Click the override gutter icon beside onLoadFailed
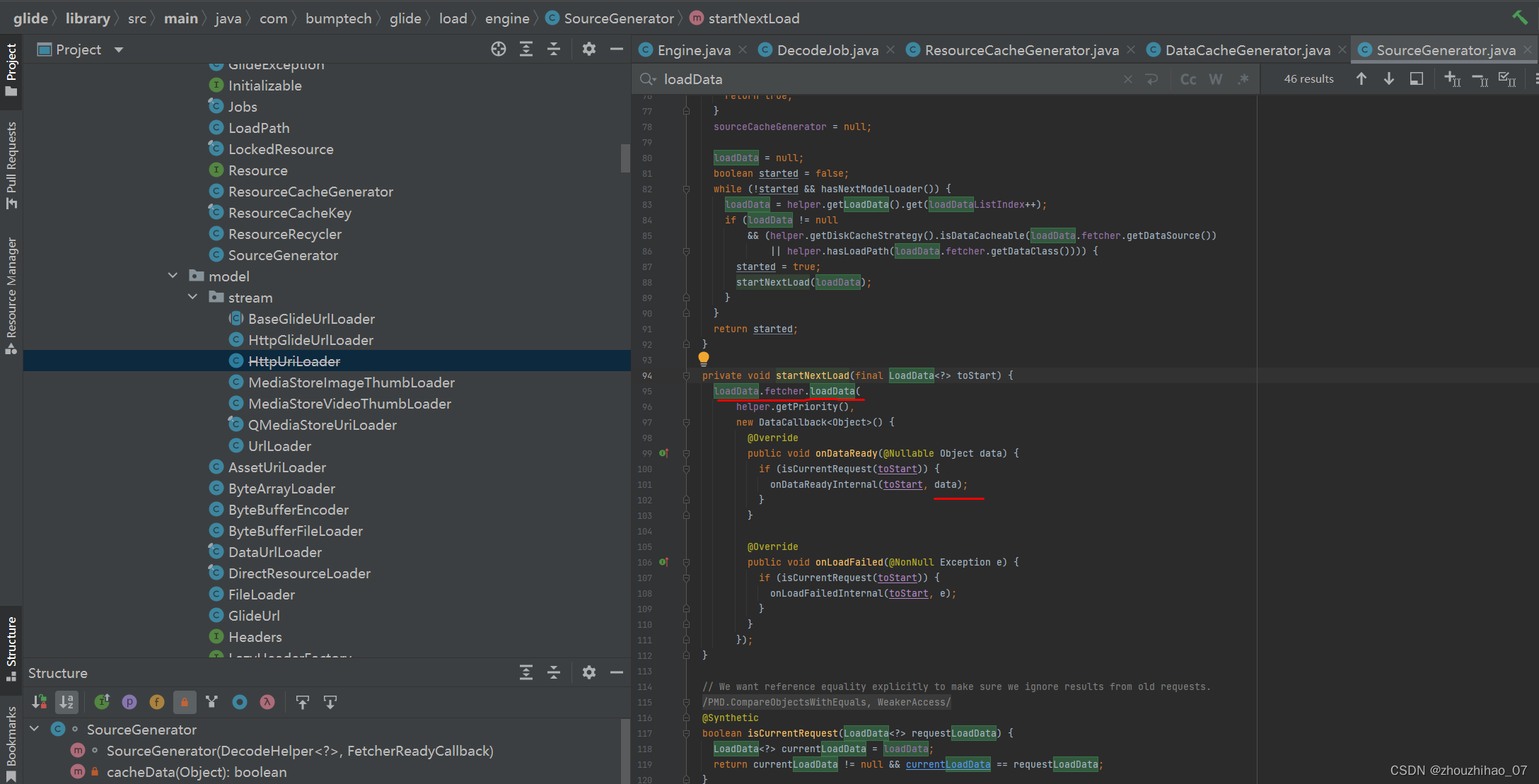This screenshot has width=1539, height=784. click(x=663, y=562)
